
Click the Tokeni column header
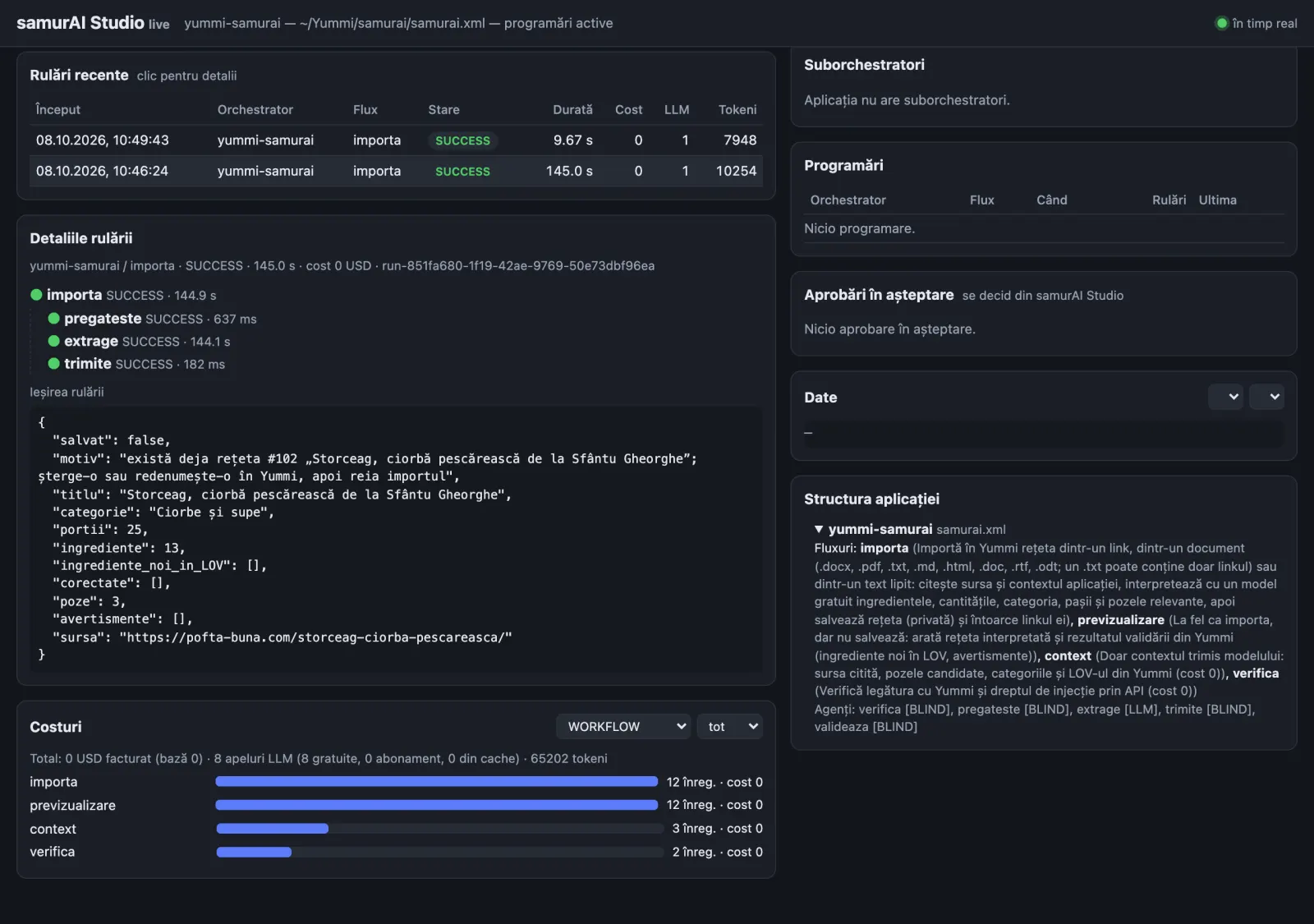[737, 109]
